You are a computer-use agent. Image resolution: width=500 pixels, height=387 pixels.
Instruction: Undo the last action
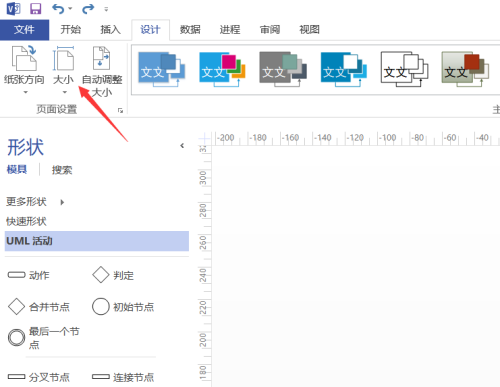pyautogui.click(x=58, y=9)
